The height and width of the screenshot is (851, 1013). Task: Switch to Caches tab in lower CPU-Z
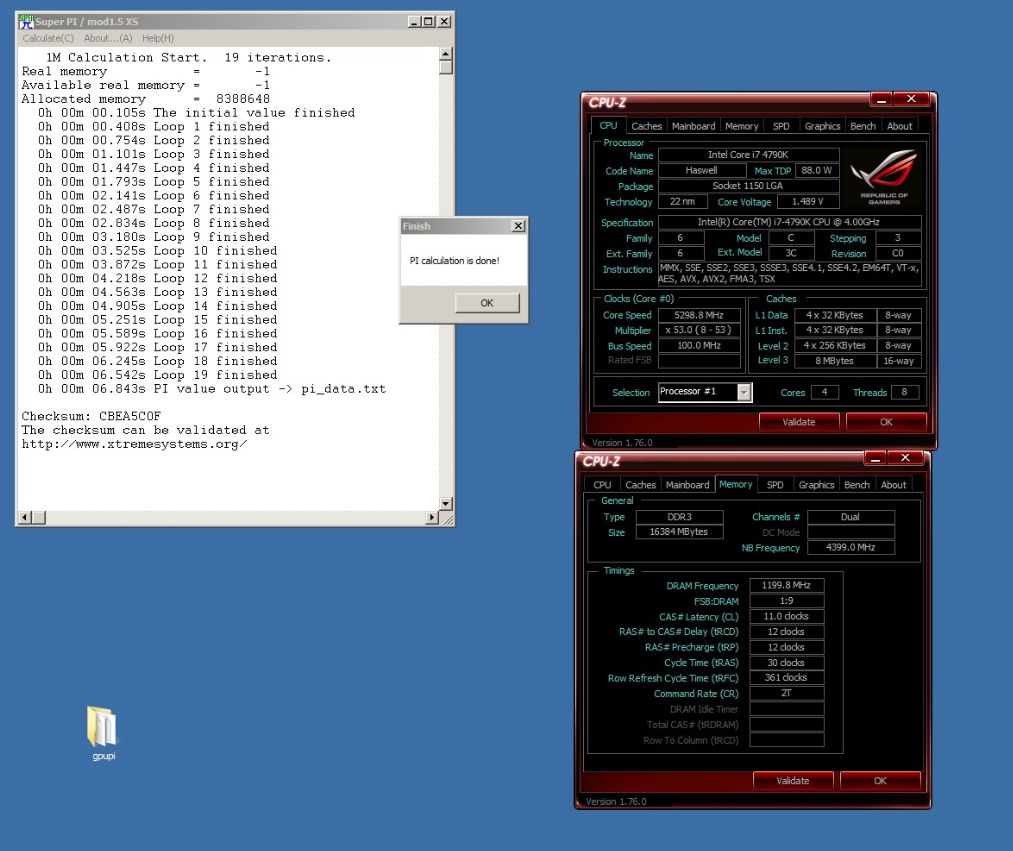(x=640, y=485)
